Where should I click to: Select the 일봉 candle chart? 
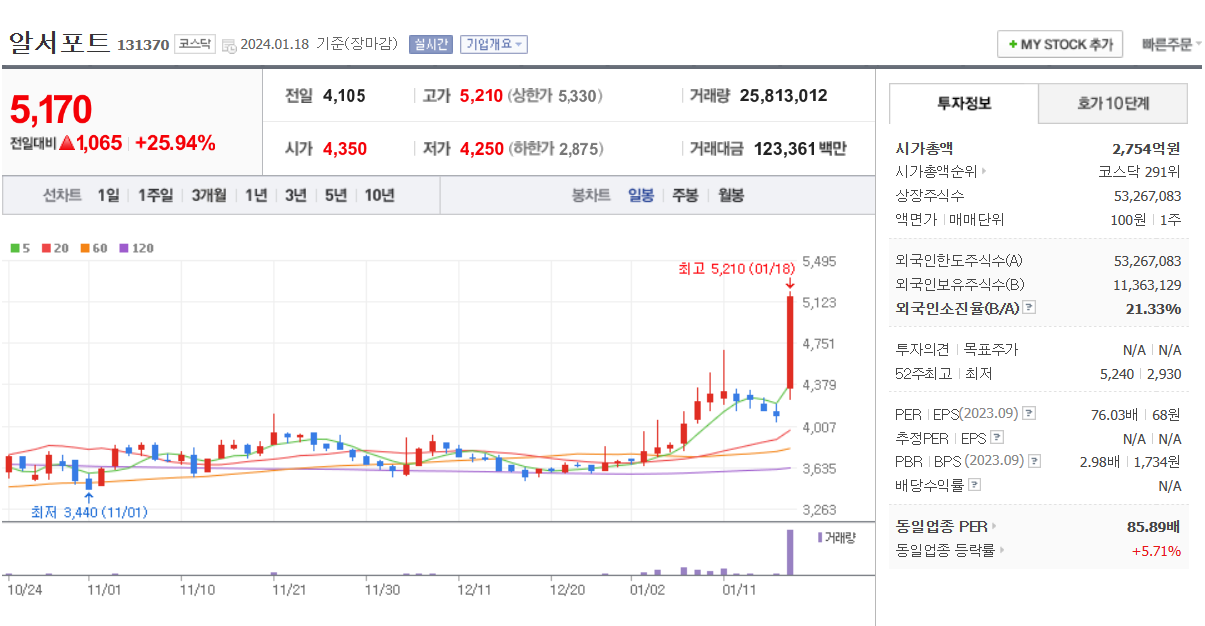point(641,195)
